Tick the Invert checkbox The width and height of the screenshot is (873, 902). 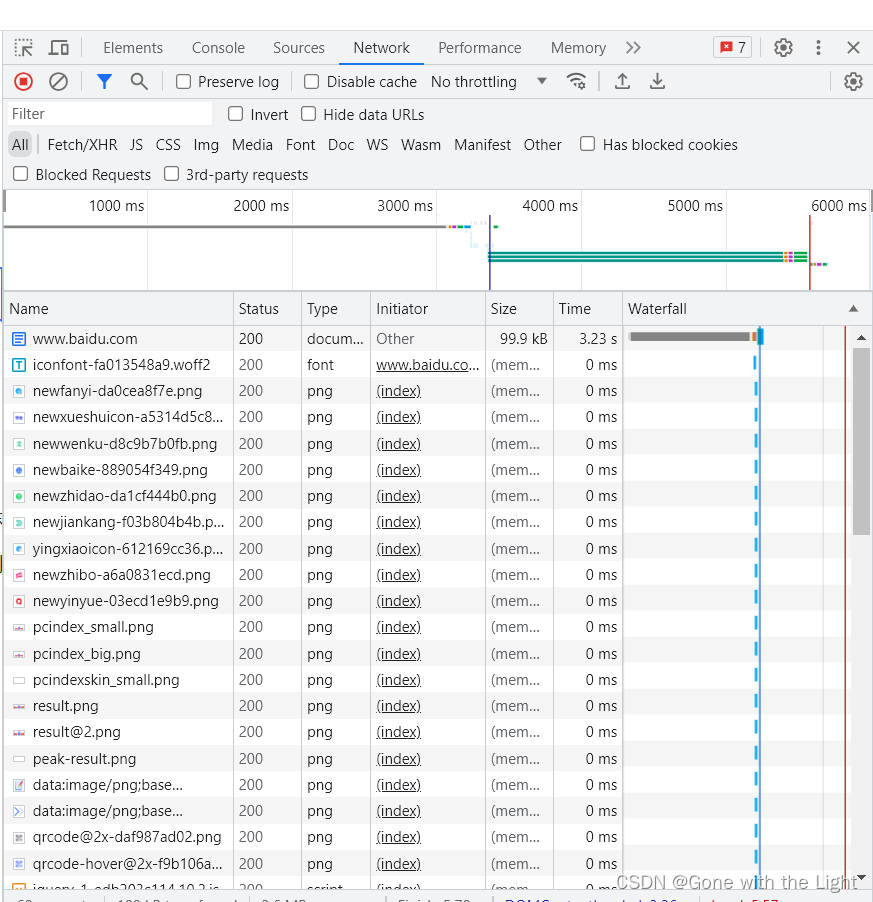point(235,114)
